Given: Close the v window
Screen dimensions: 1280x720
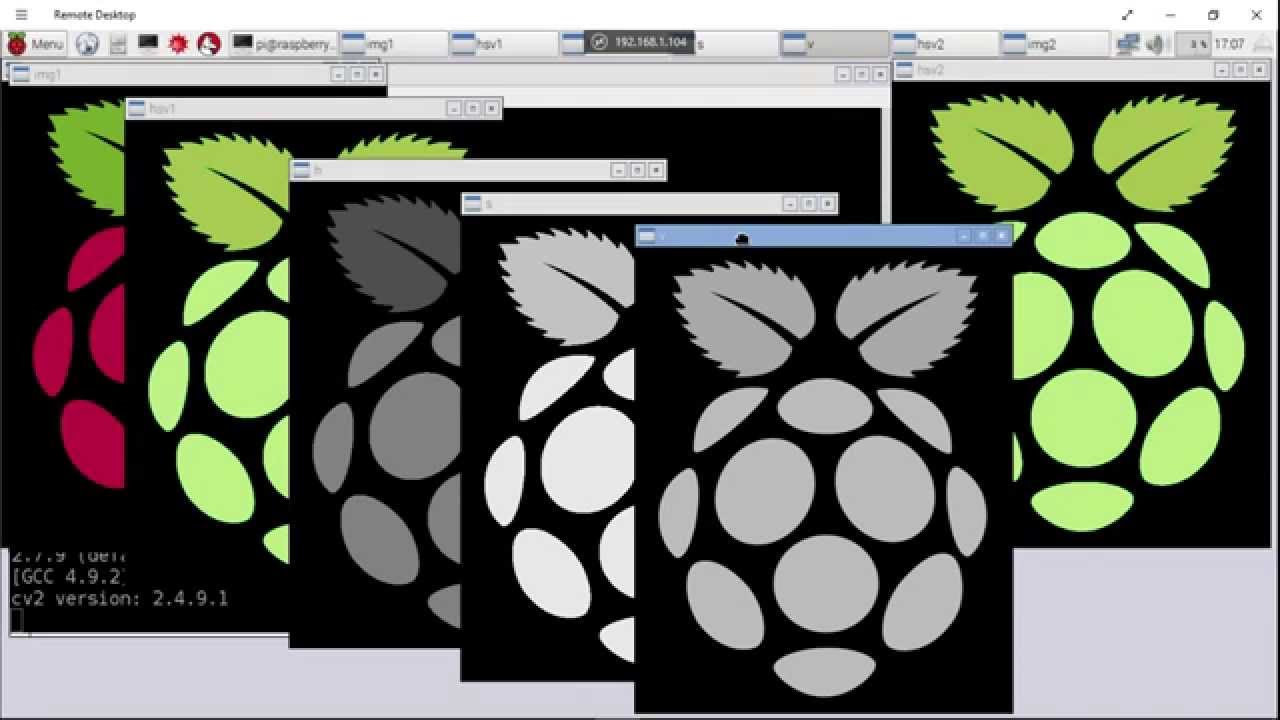Looking at the screenshot, I should click(1001, 236).
